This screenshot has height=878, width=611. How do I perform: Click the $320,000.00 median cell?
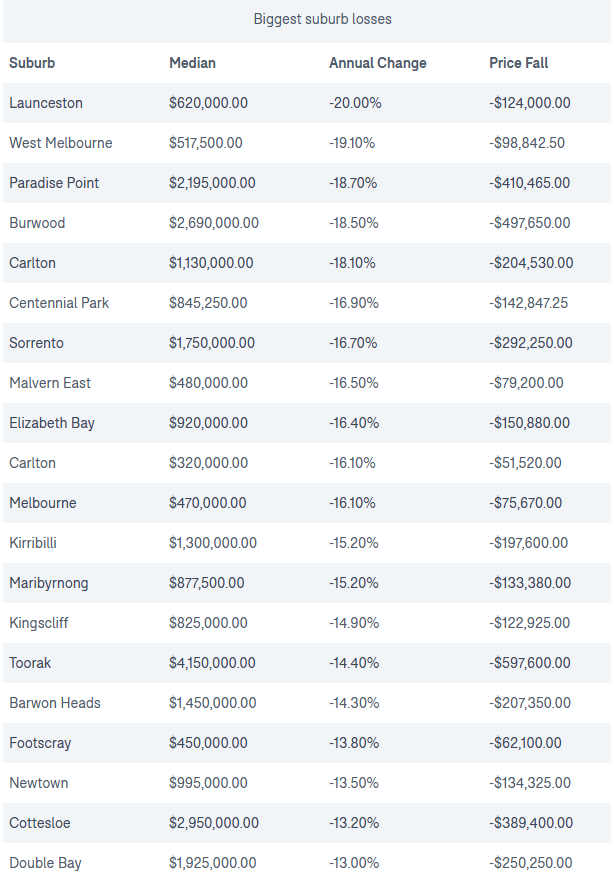(206, 463)
